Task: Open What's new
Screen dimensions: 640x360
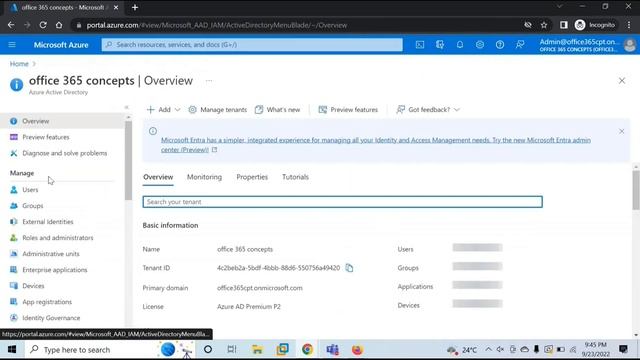Action: [278, 110]
